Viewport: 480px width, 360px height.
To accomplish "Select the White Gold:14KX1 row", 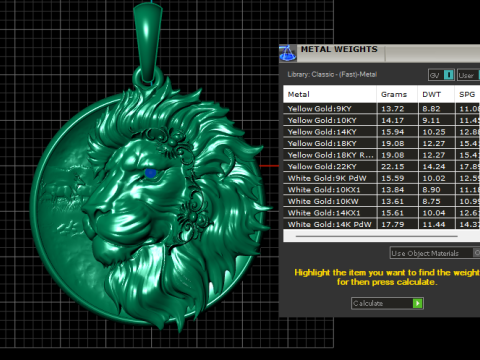I will click(x=382, y=213).
